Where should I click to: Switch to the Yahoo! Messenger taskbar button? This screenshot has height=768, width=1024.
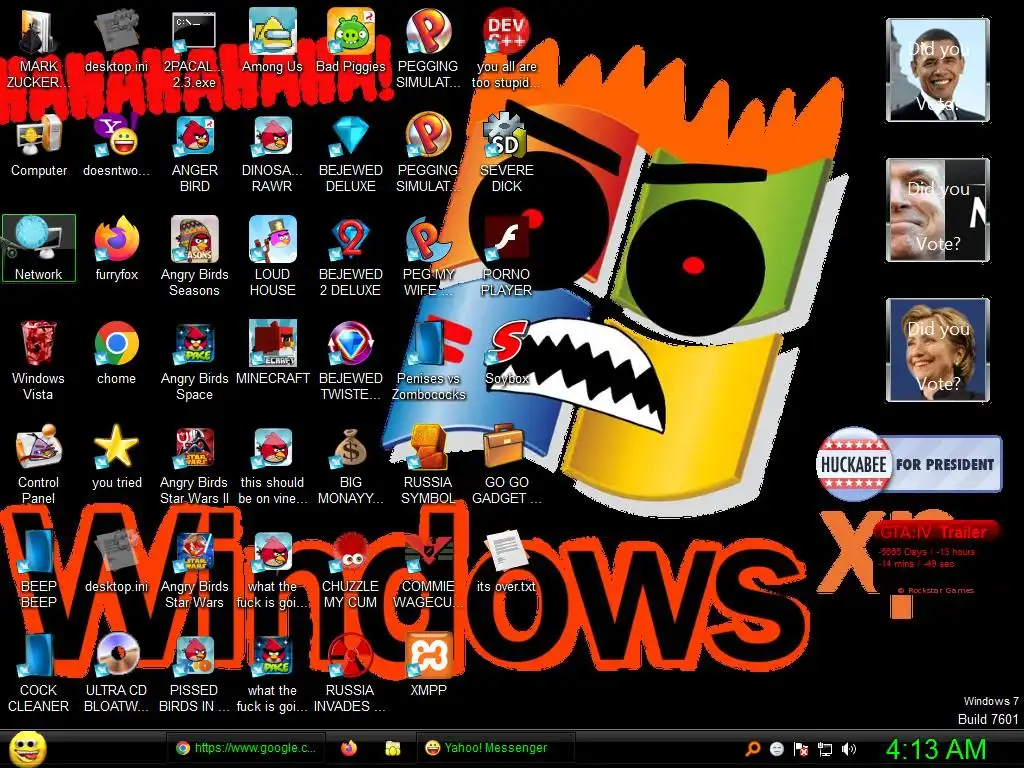coord(495,748)
